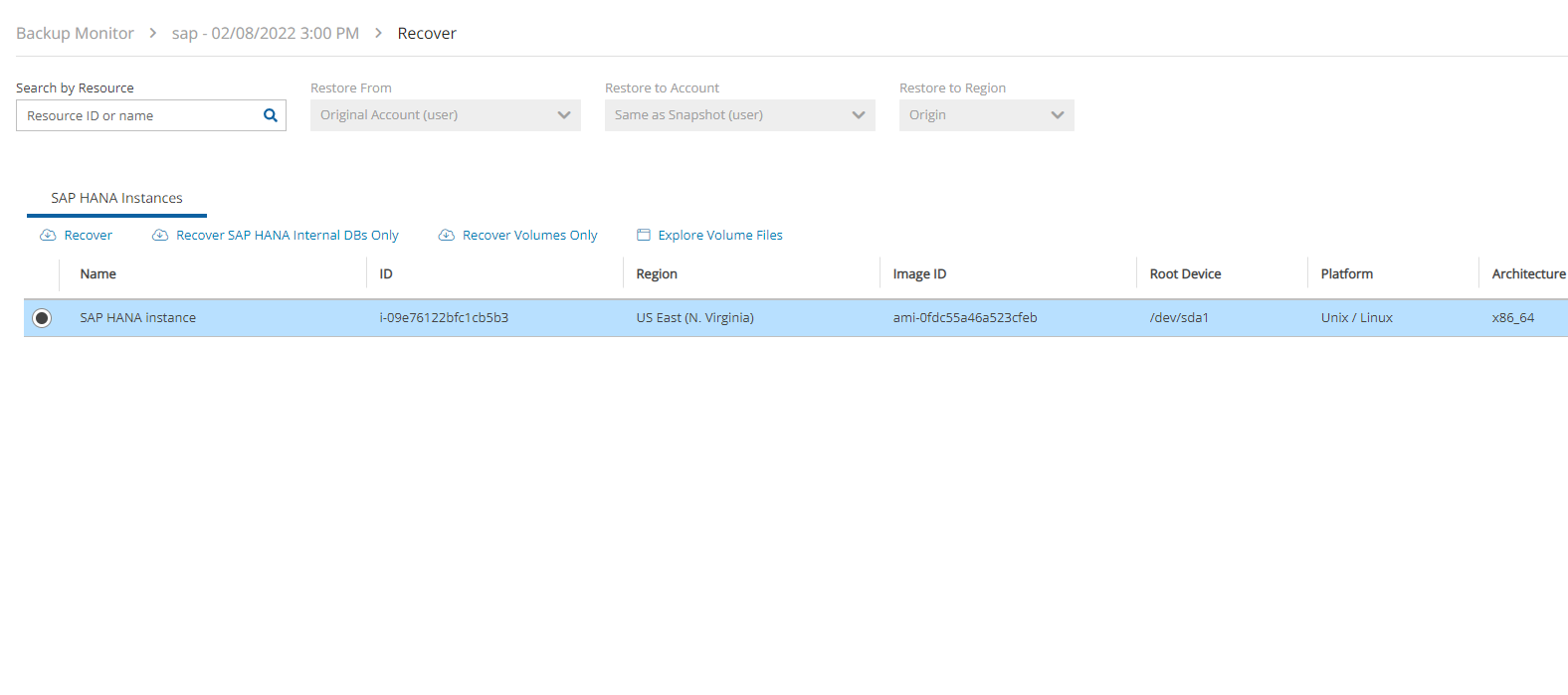Click Recover SAP HANA Internal DBs Only icon
Viewport: 1568px width, 695px height.
tap(160, 236)
